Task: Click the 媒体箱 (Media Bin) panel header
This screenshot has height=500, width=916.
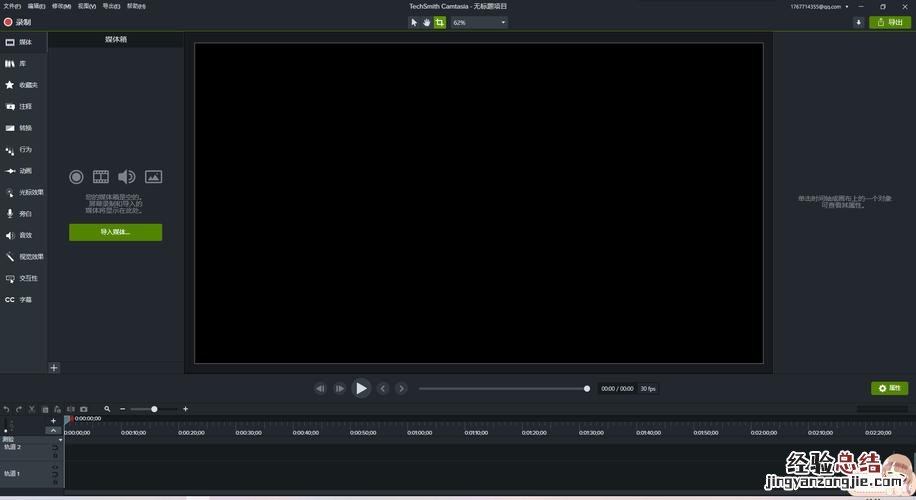Action: [x=116, y=39]
